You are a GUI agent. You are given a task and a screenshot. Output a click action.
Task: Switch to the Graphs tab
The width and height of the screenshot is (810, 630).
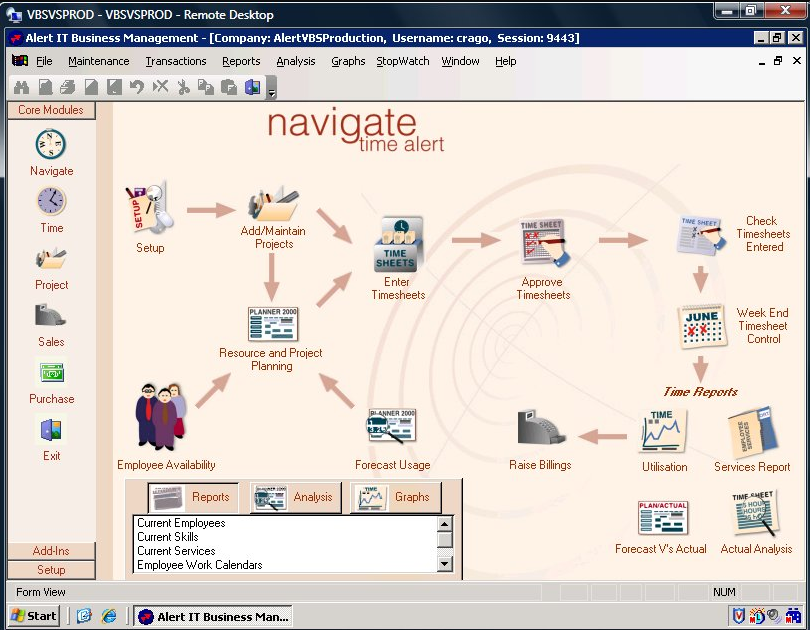click(x=395, y=497)
